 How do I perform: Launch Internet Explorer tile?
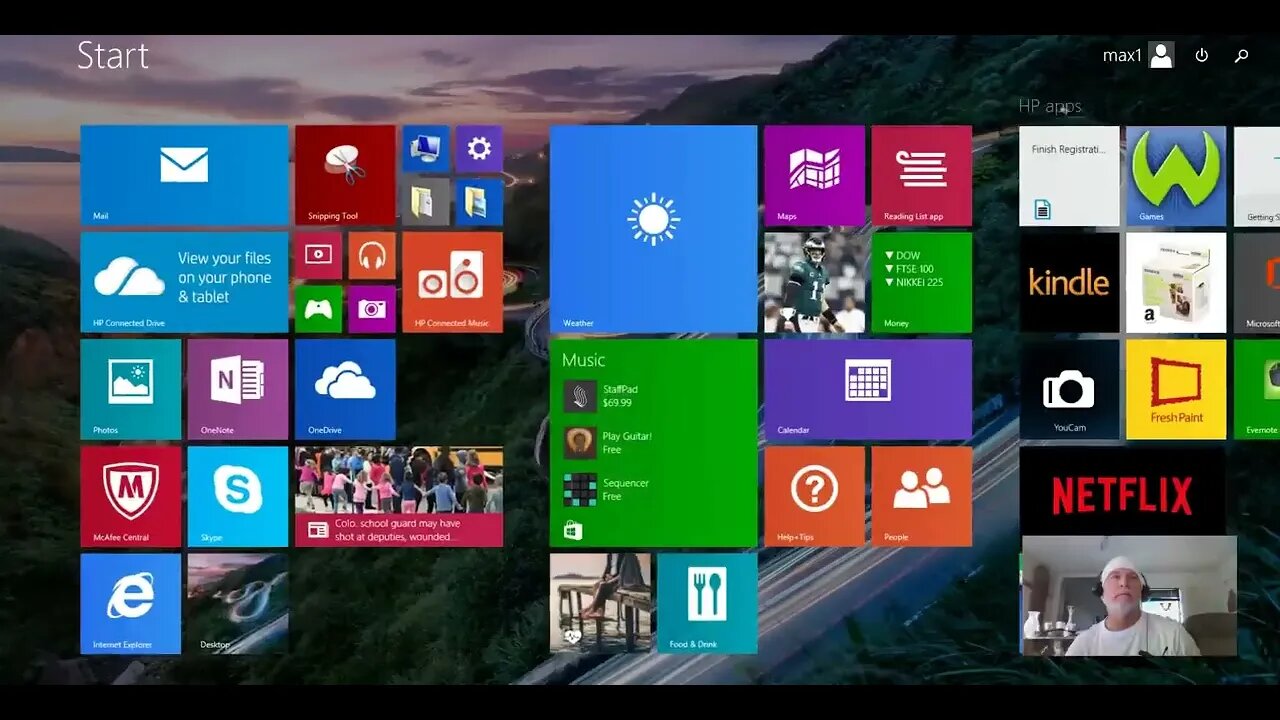point(130,603)
